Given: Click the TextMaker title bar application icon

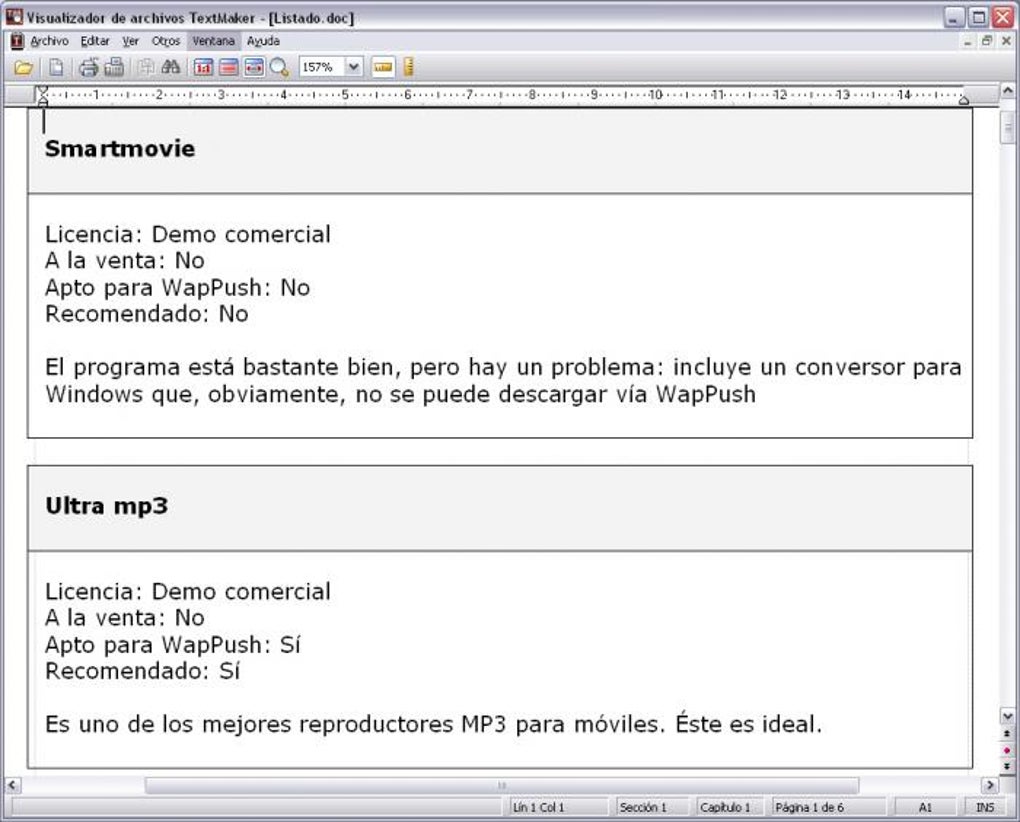Looking at the screenshot, I should (14, 17).
